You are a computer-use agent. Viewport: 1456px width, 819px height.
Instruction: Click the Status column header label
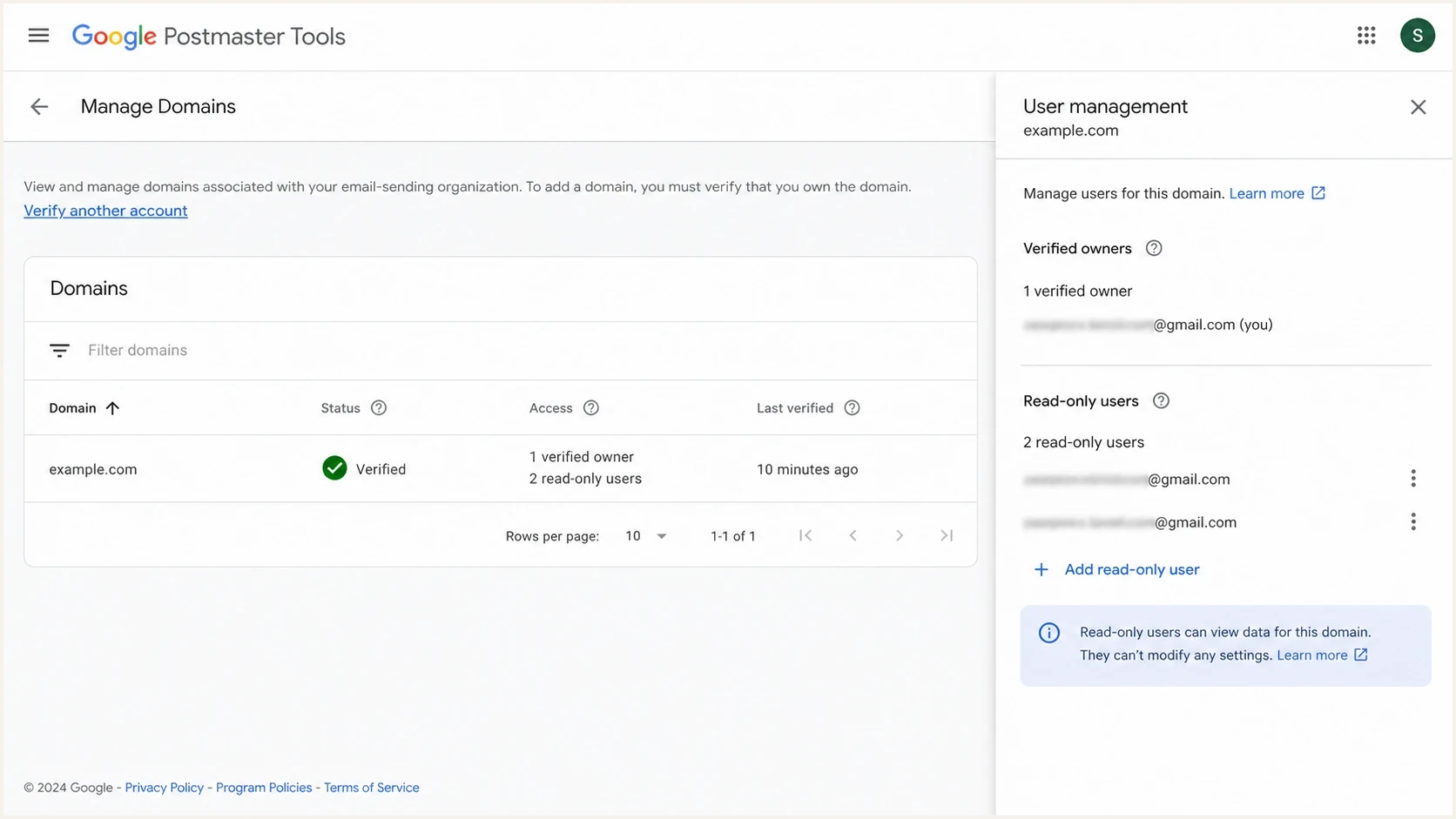(x=340, y=408)
